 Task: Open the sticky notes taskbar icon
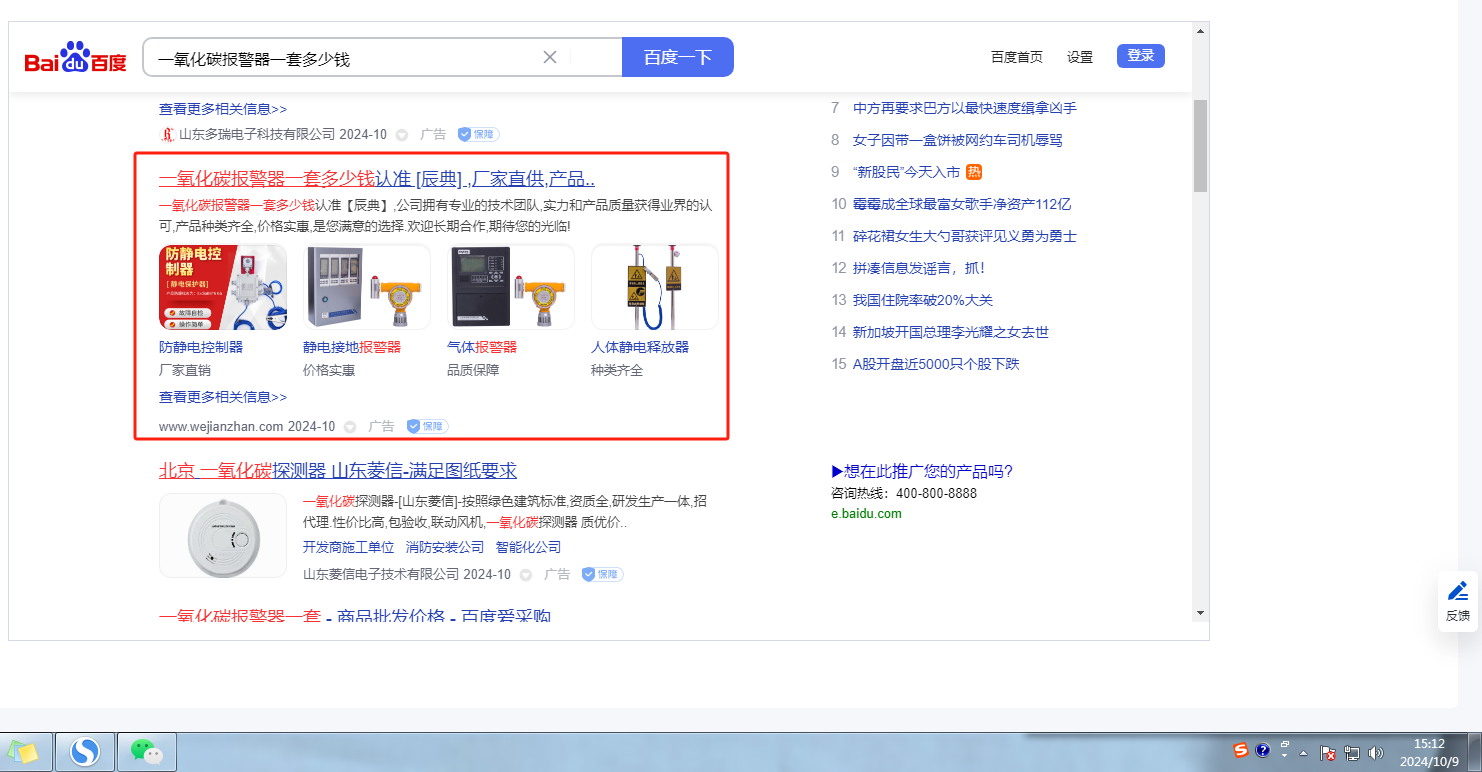pos(24,751)
